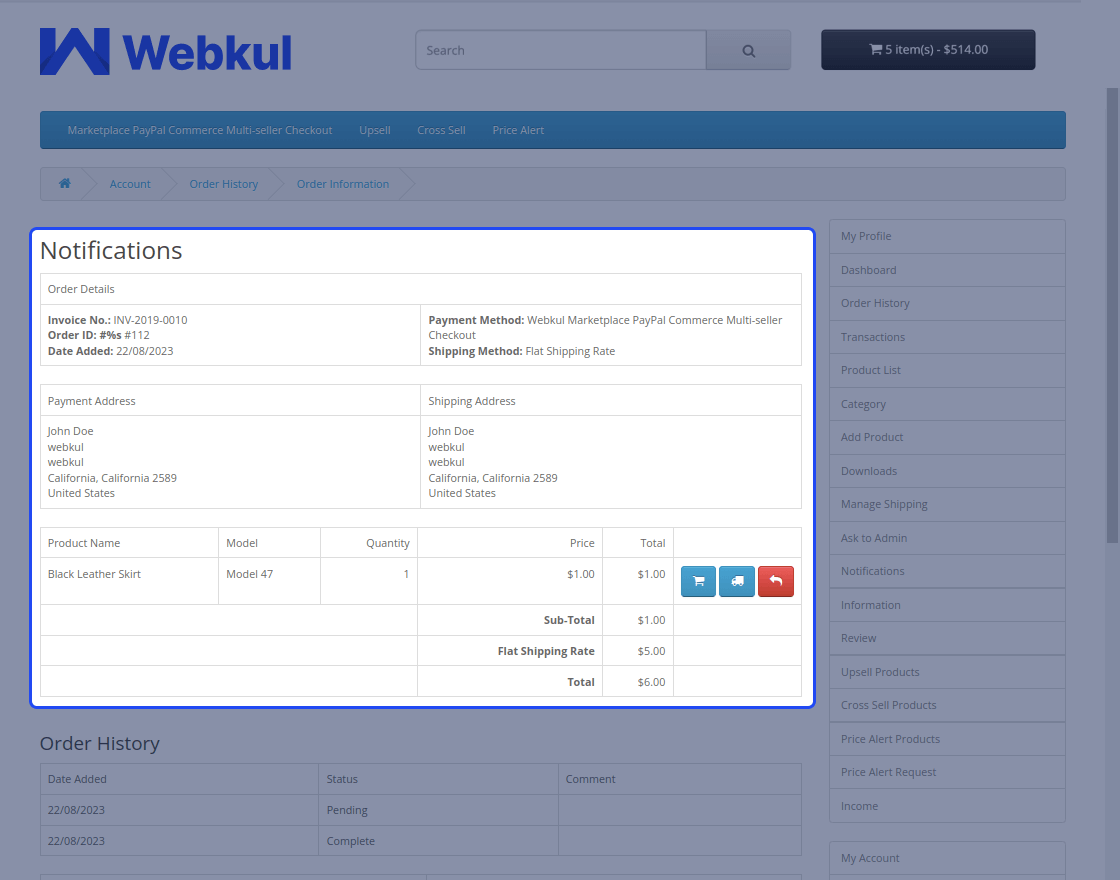Open My Profile in sidebar
1120x880 pixels.
click(x=947, y=236)
